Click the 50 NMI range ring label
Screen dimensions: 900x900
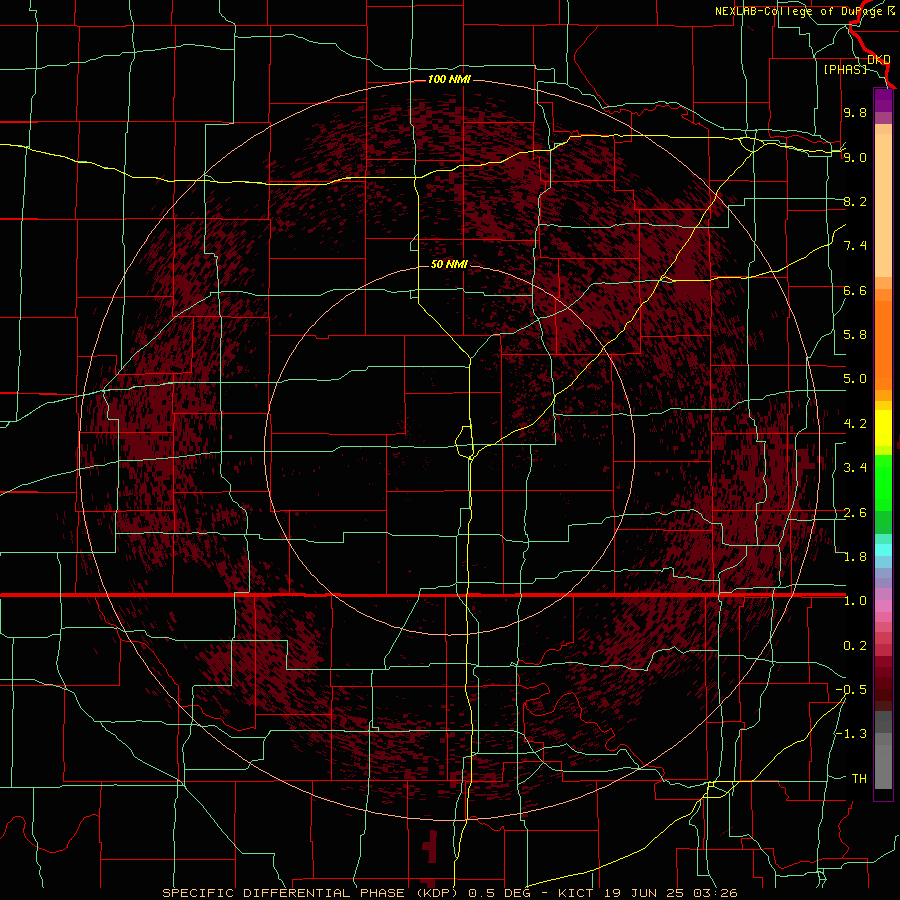[449, 264]
